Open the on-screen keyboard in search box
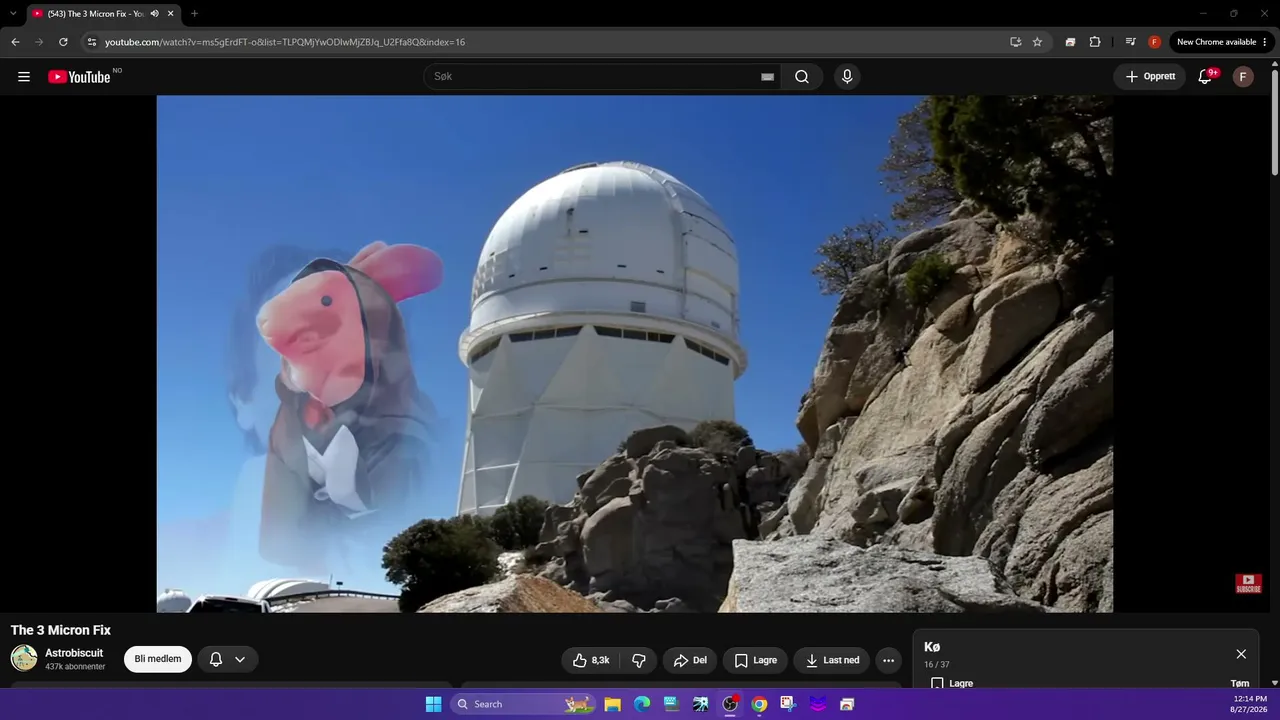This screenshot has height=720, width=1280. click(768, 77)
